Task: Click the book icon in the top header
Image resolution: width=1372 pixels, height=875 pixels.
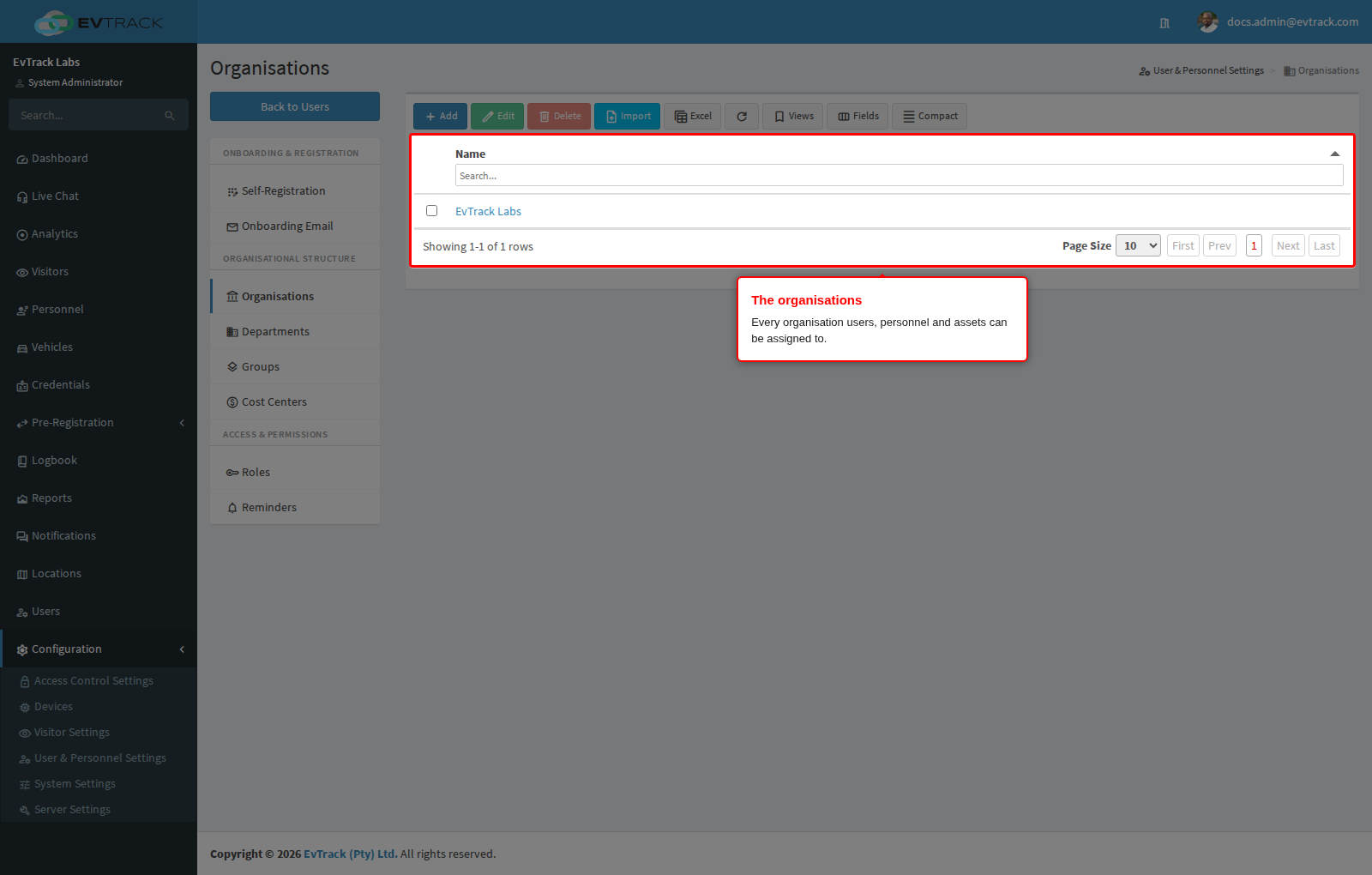Action: [1164, 23]
